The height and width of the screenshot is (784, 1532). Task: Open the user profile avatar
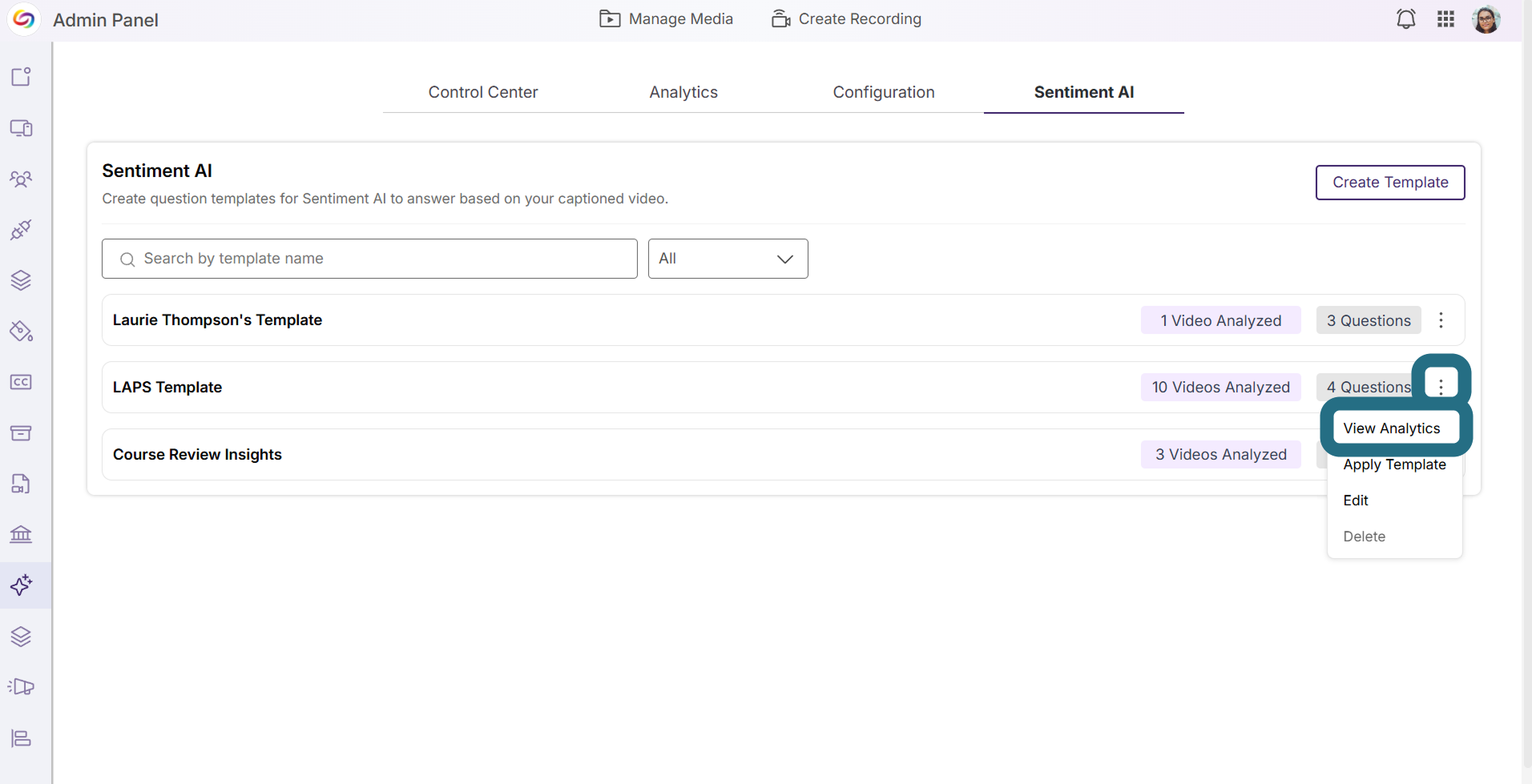pos(1486,19)
